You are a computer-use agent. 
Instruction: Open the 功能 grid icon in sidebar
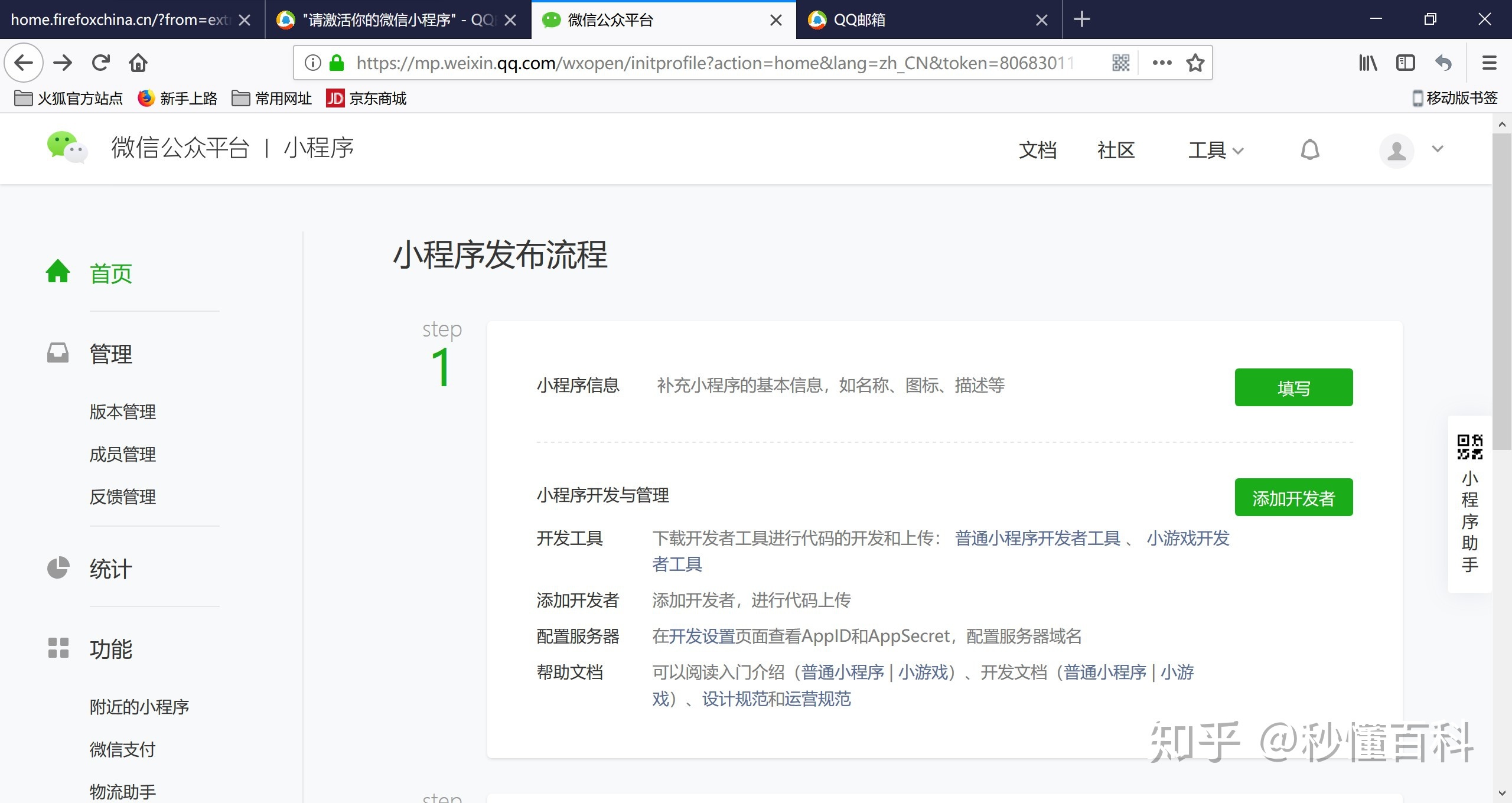coord(57,648)
